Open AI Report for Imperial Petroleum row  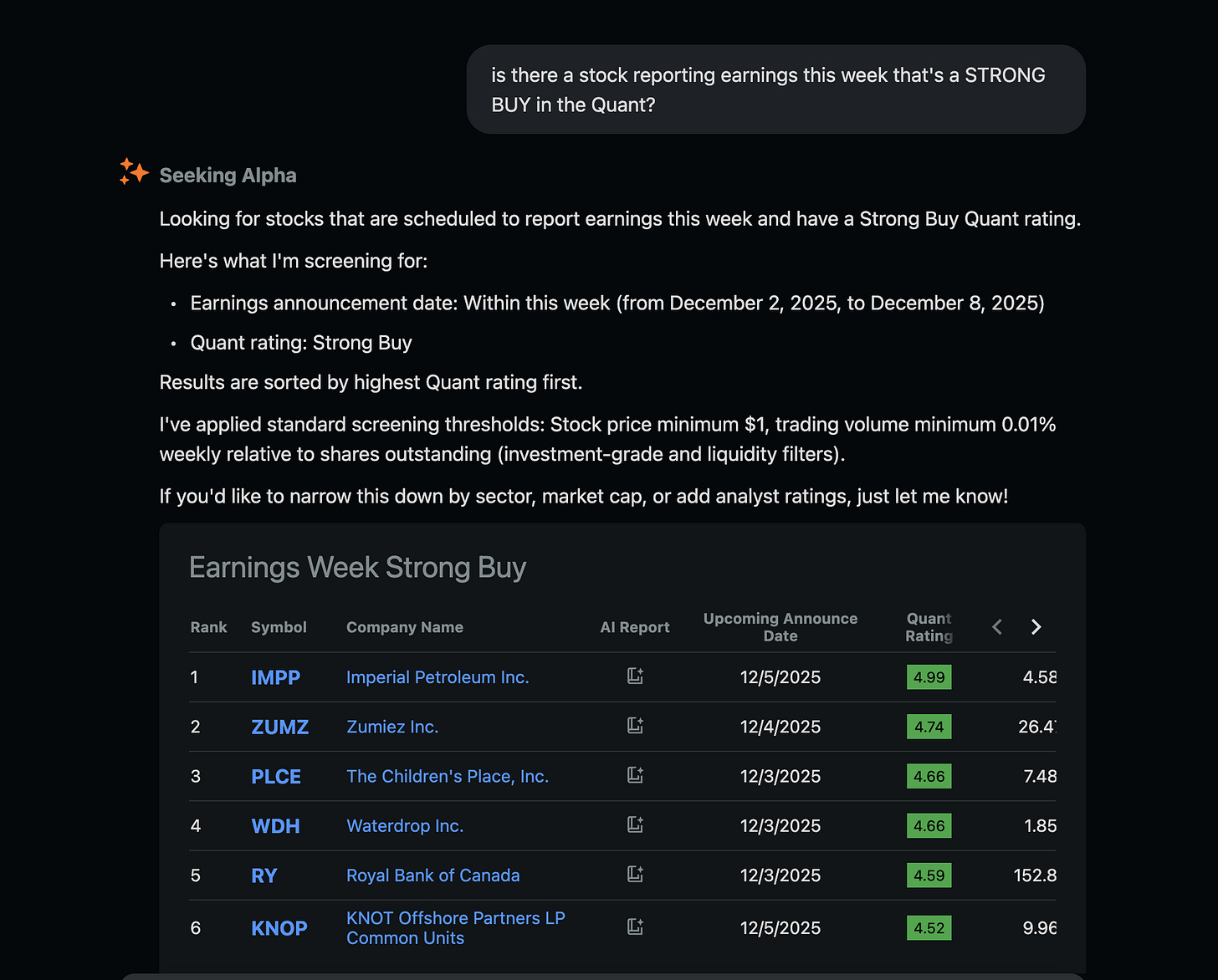pyautogui.click(x=635, y=676)
